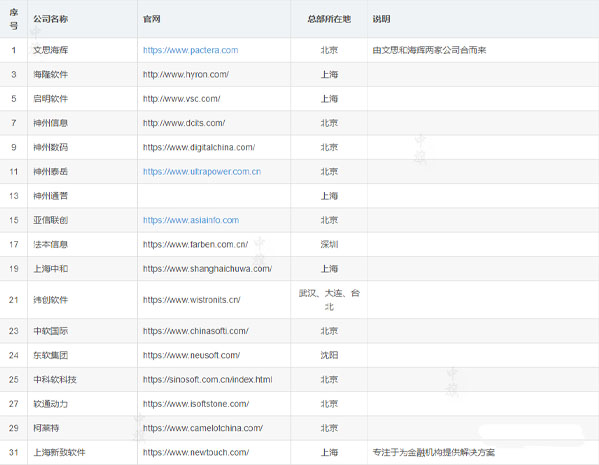This screenshot has height=465, width=599.
Task: Open the pactera.com link
Action: pos(190,50)
